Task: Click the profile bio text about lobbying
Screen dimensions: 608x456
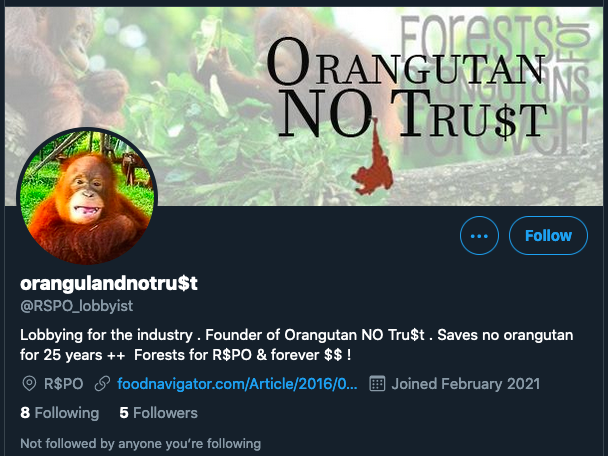Action: coord(297,345)
